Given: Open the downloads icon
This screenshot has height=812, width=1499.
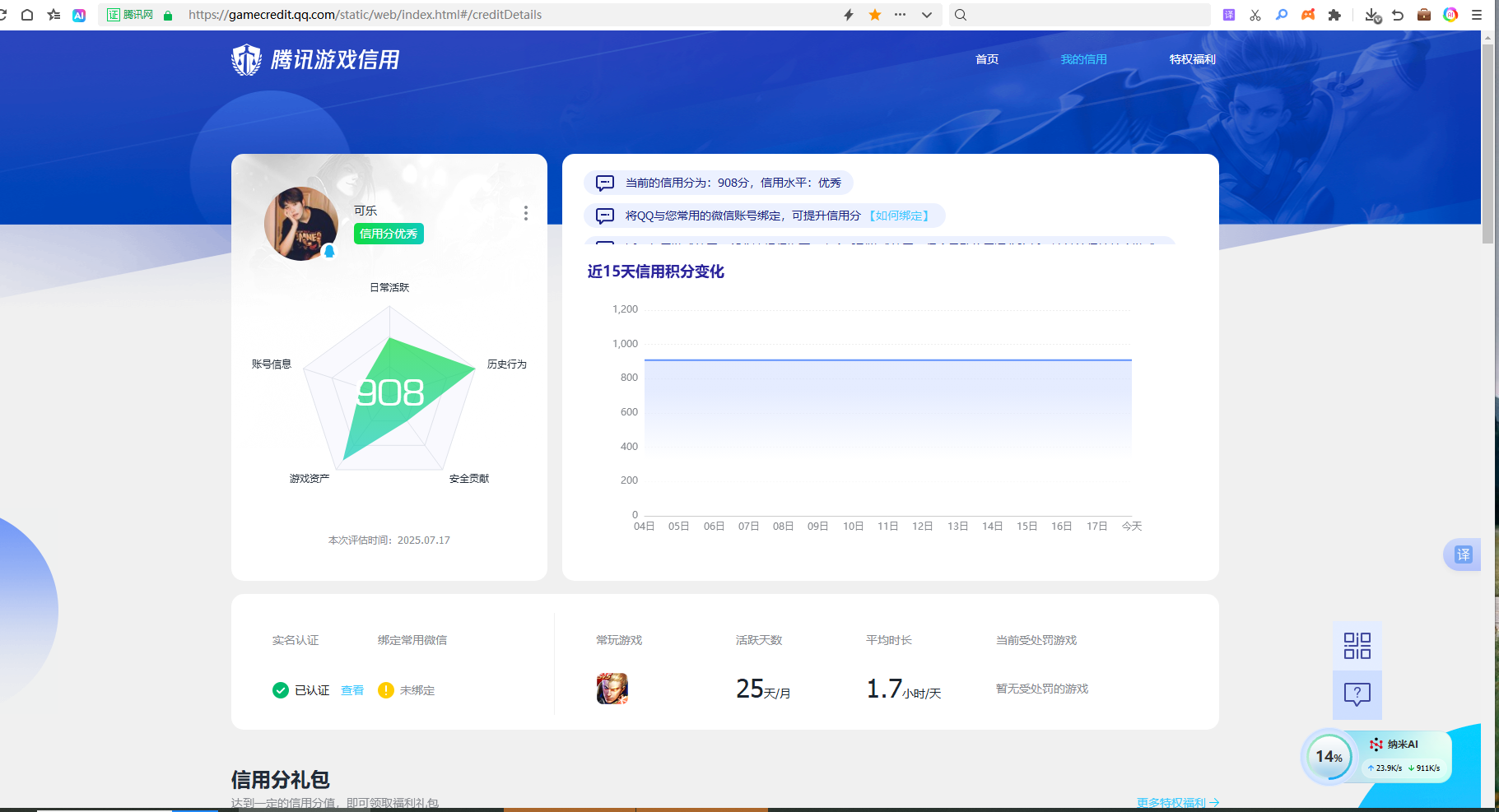Looking at the screenshot, I should 1372,15.
